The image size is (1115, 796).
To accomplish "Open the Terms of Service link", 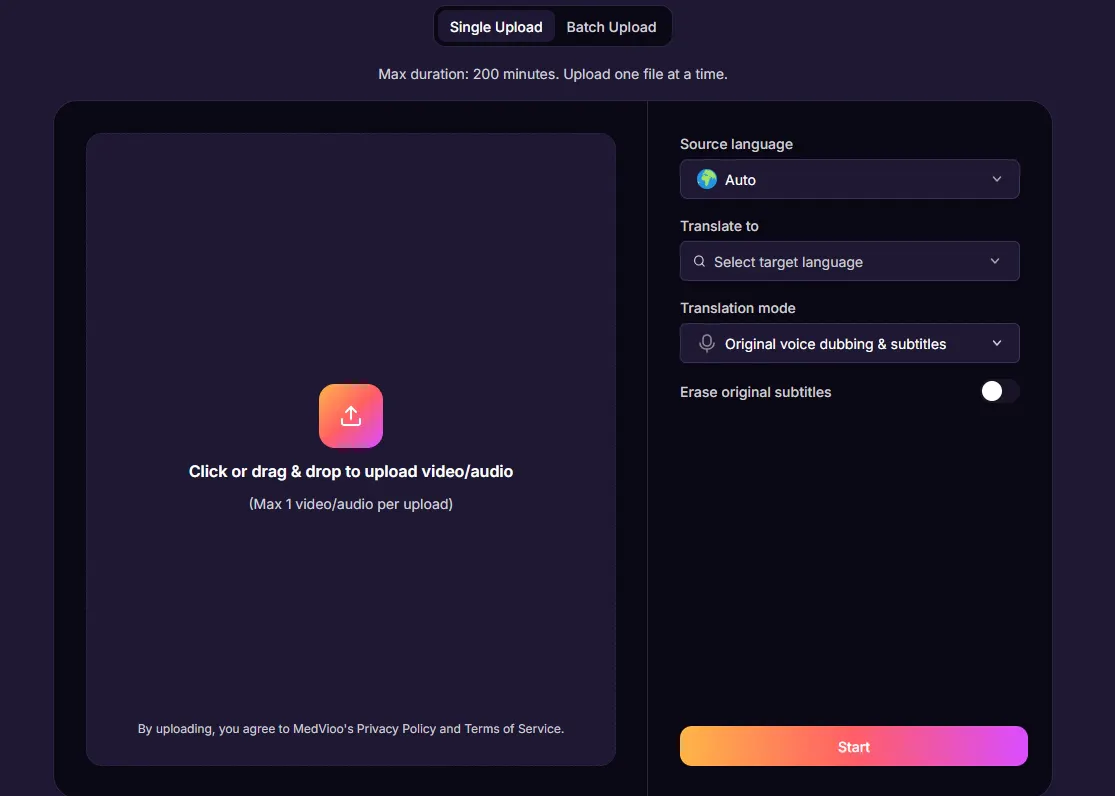I will coord(513,729).
